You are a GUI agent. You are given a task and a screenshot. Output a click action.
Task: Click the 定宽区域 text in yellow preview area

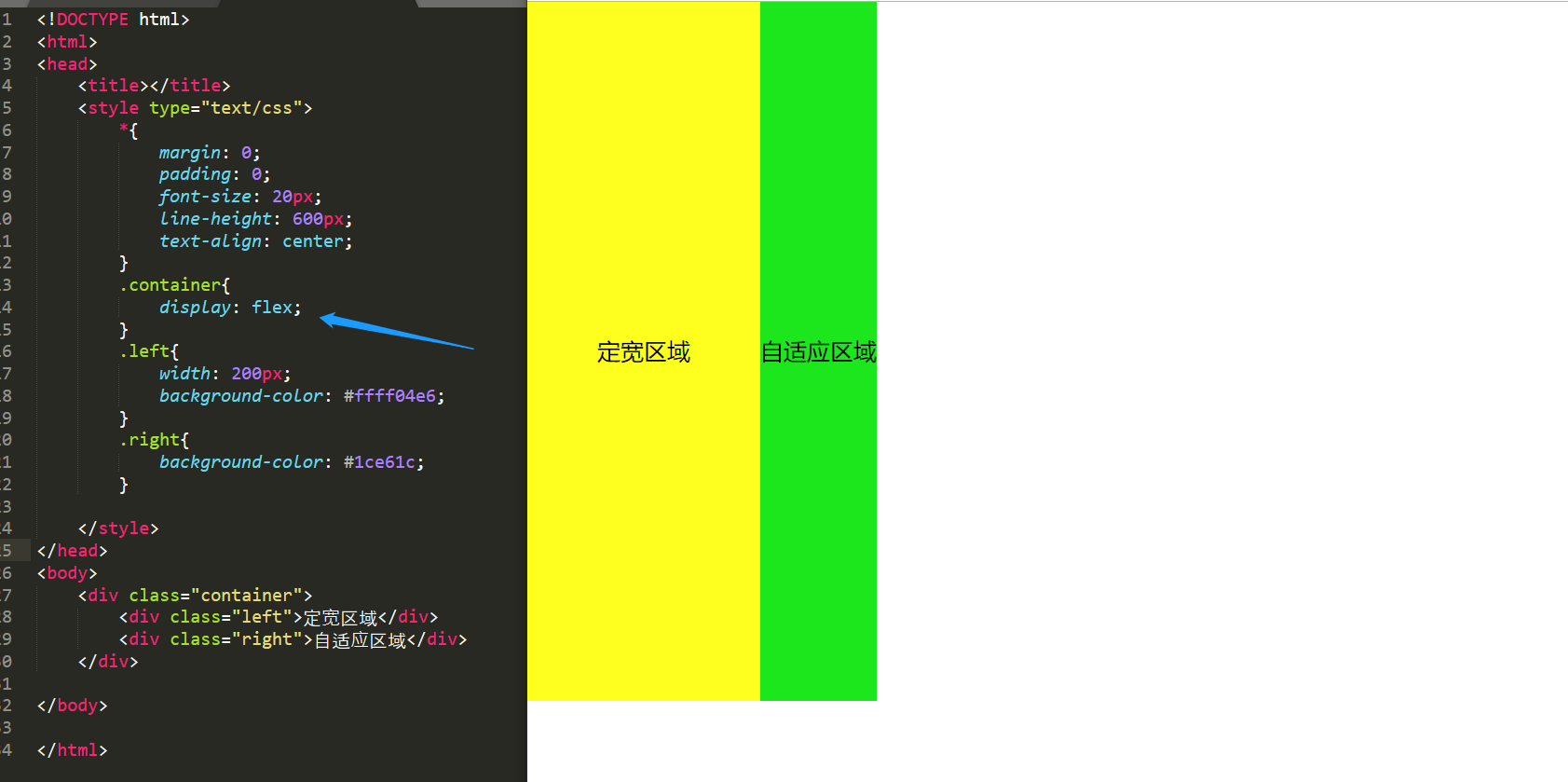point(644,352)
